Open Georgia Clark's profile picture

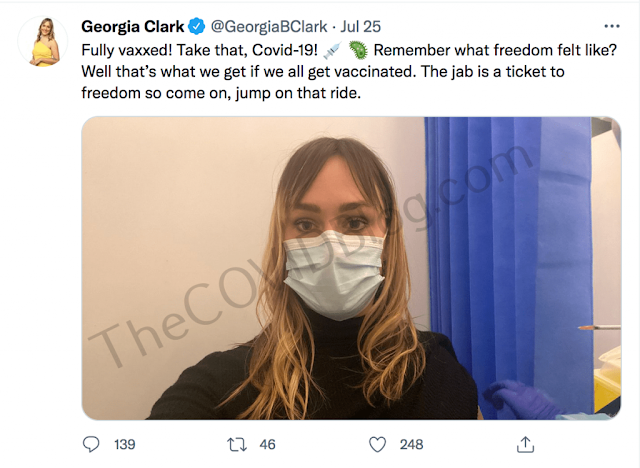43,41
